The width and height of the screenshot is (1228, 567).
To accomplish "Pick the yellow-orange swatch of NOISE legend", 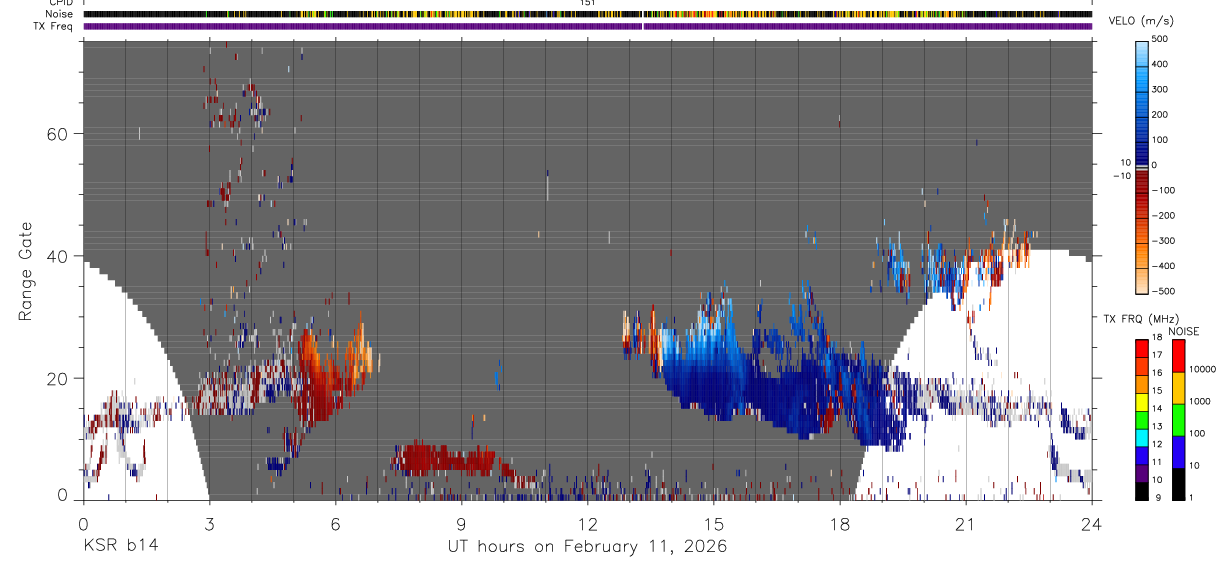I will point(1179,387).
